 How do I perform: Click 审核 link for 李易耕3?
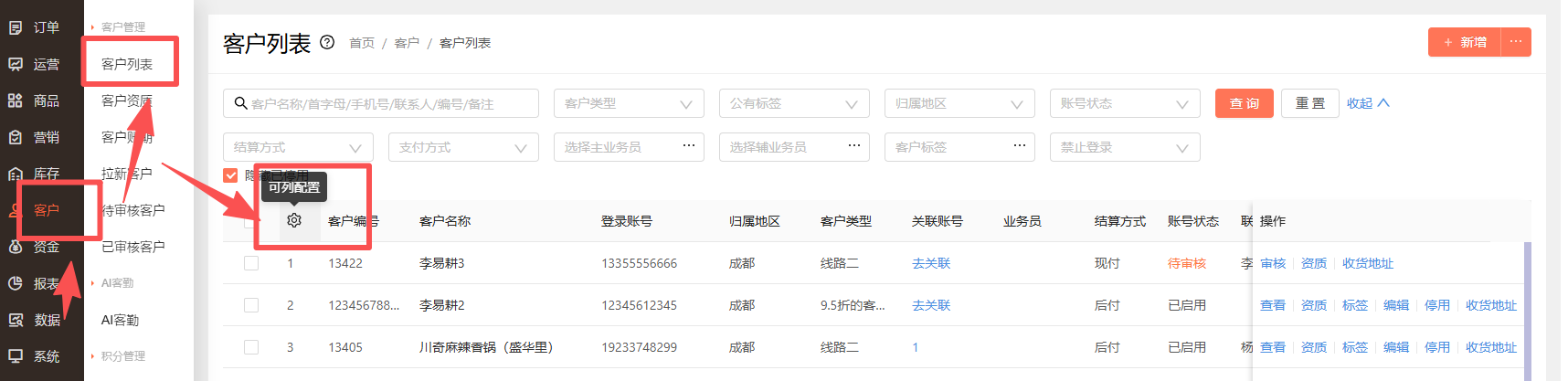[x=1273, y=263]
